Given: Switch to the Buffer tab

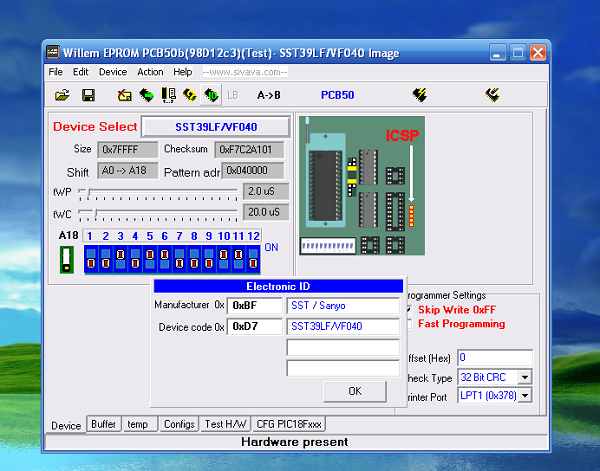Looking at the screenshot, I should (103, 424).
